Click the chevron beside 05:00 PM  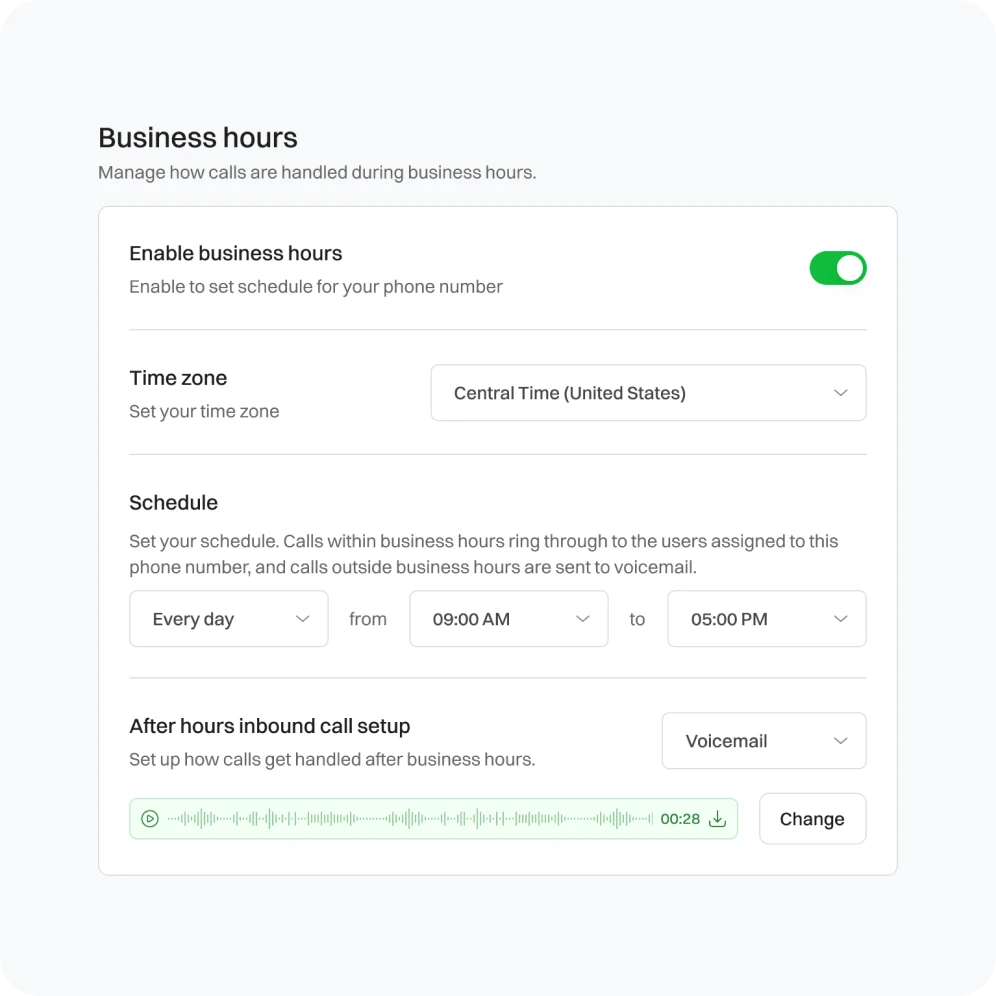pos(840,619)
